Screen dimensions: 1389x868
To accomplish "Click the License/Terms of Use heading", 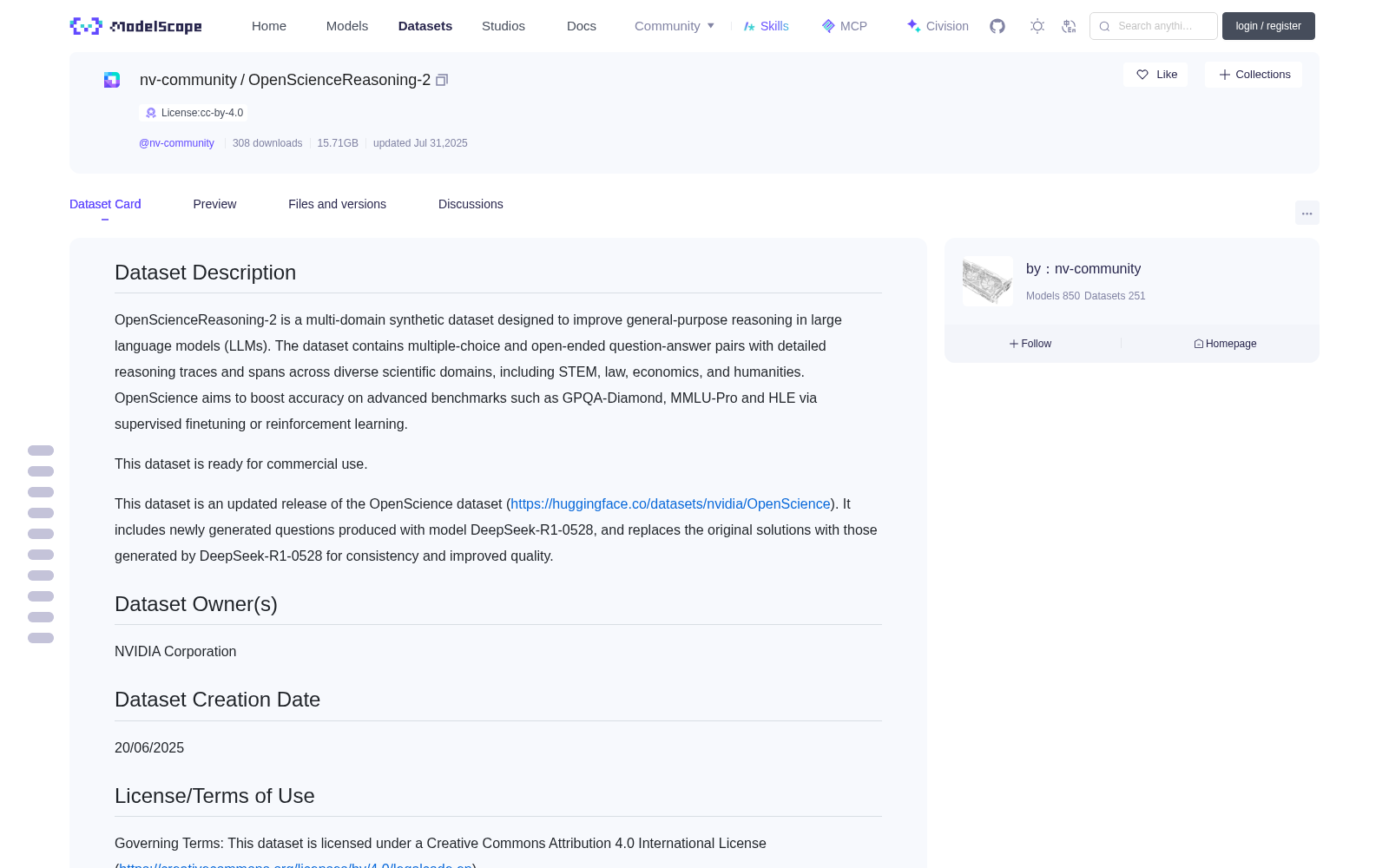I will point(214,796).
